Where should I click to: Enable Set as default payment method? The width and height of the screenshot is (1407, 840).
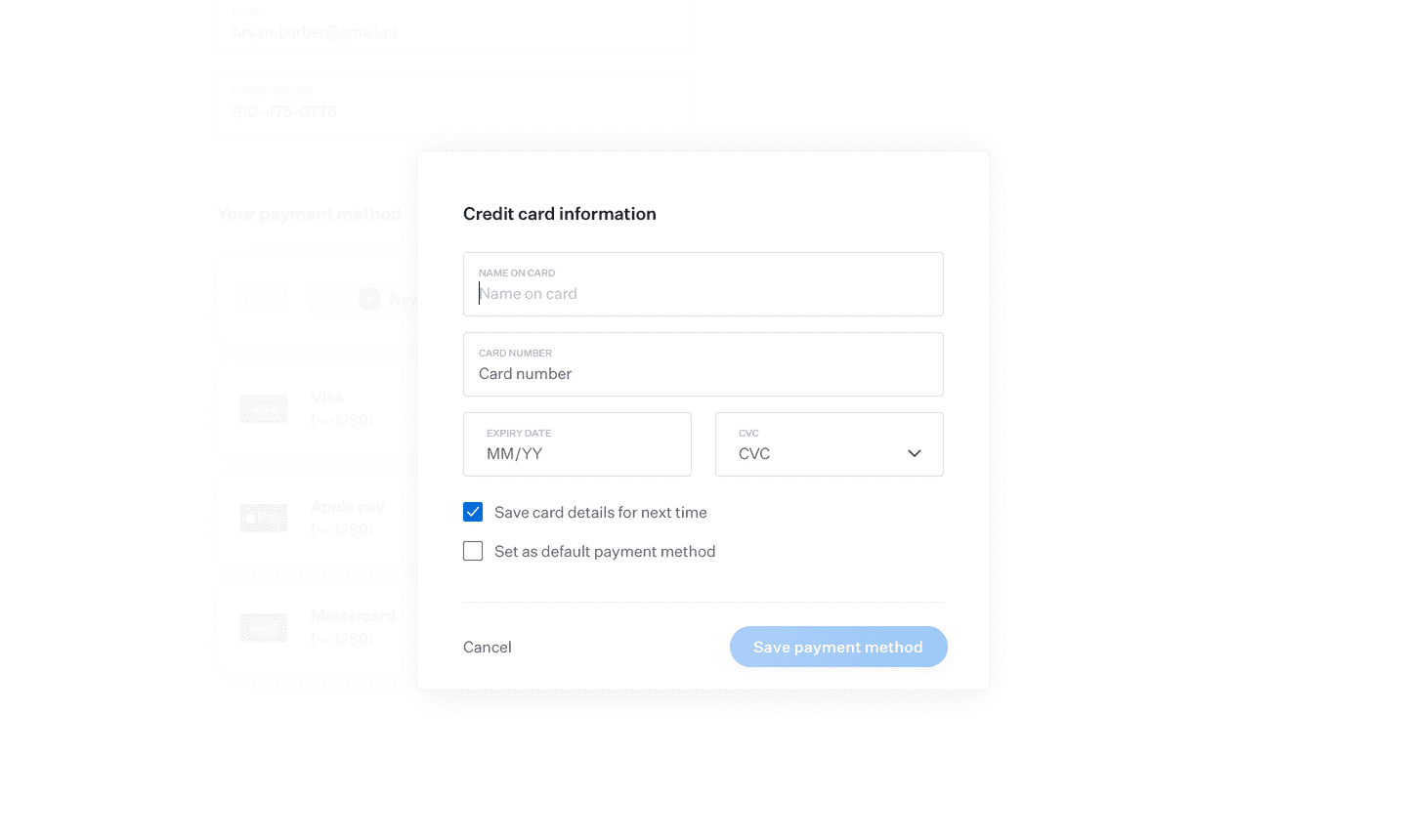click(x=473, y=551)
